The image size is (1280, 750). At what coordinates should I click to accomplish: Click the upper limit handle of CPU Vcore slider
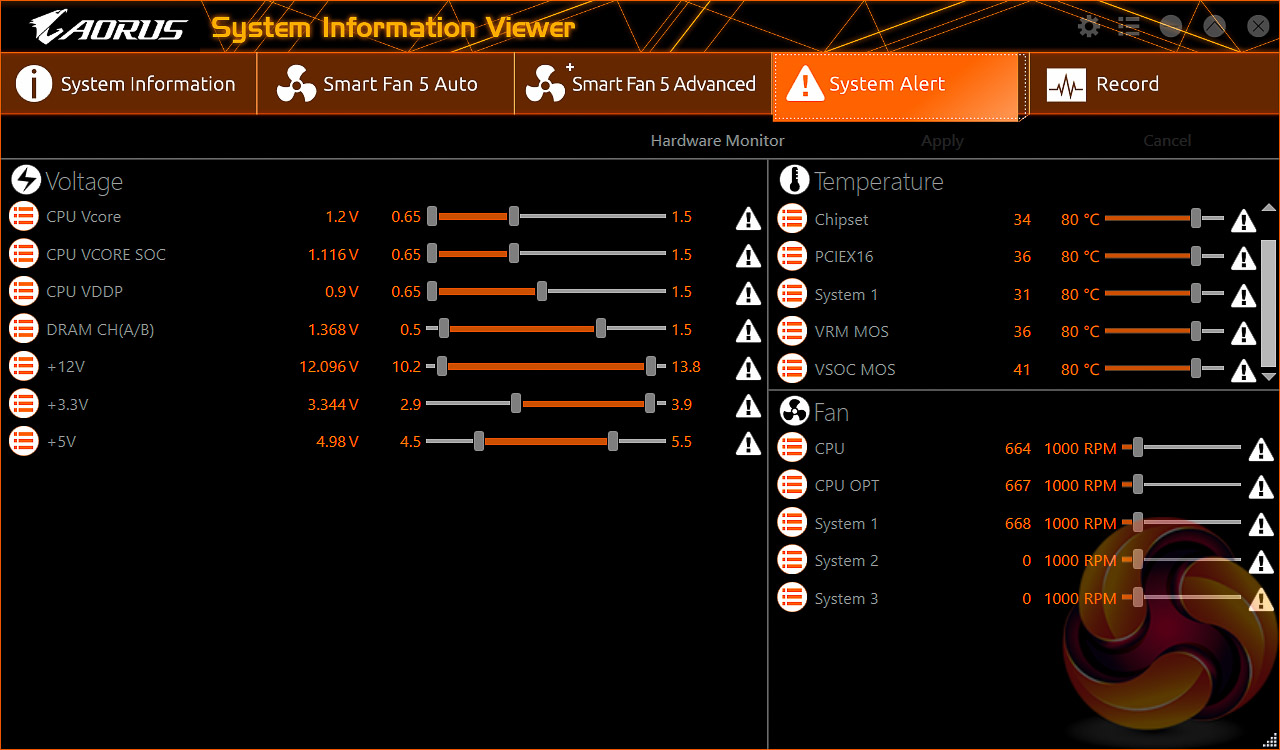coord(514,217)
